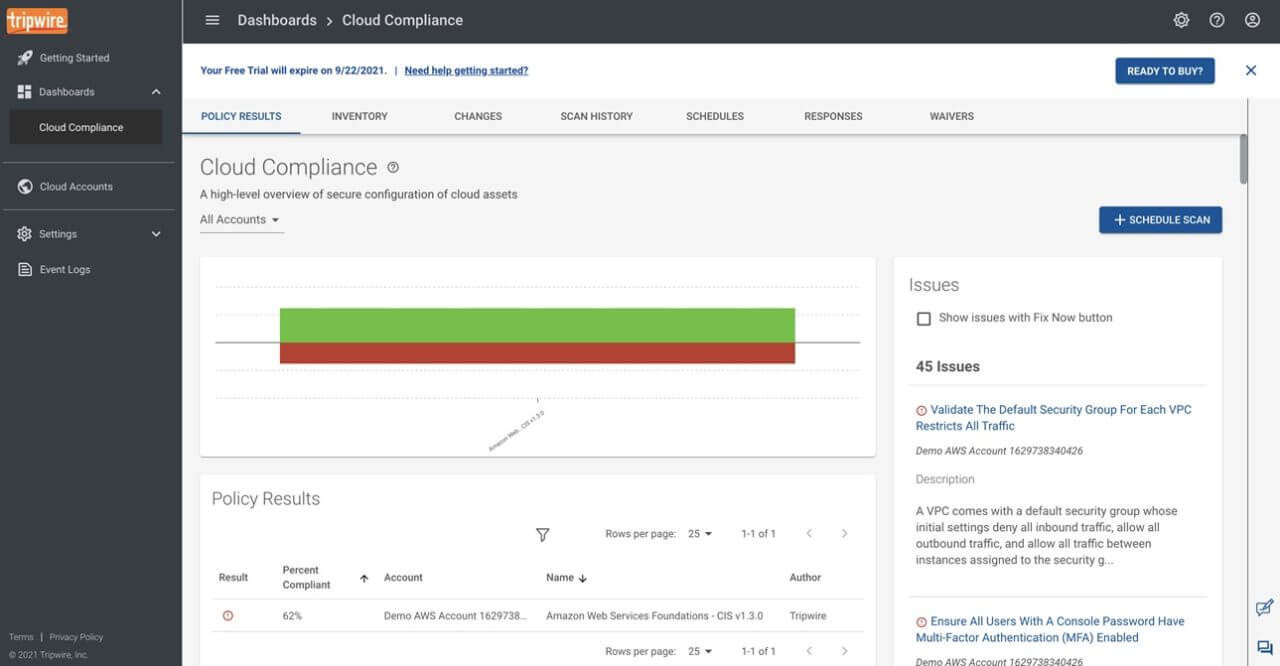The width and height of the screenshot is (1280, 666).
Task: Open the All Accounts dropdown
Action: click(x=240, y=220)
